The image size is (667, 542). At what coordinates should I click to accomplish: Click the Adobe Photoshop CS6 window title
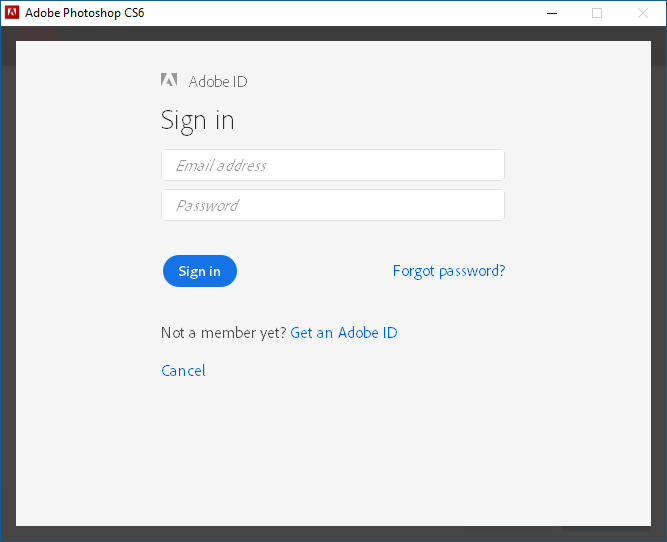click(85, 13)
